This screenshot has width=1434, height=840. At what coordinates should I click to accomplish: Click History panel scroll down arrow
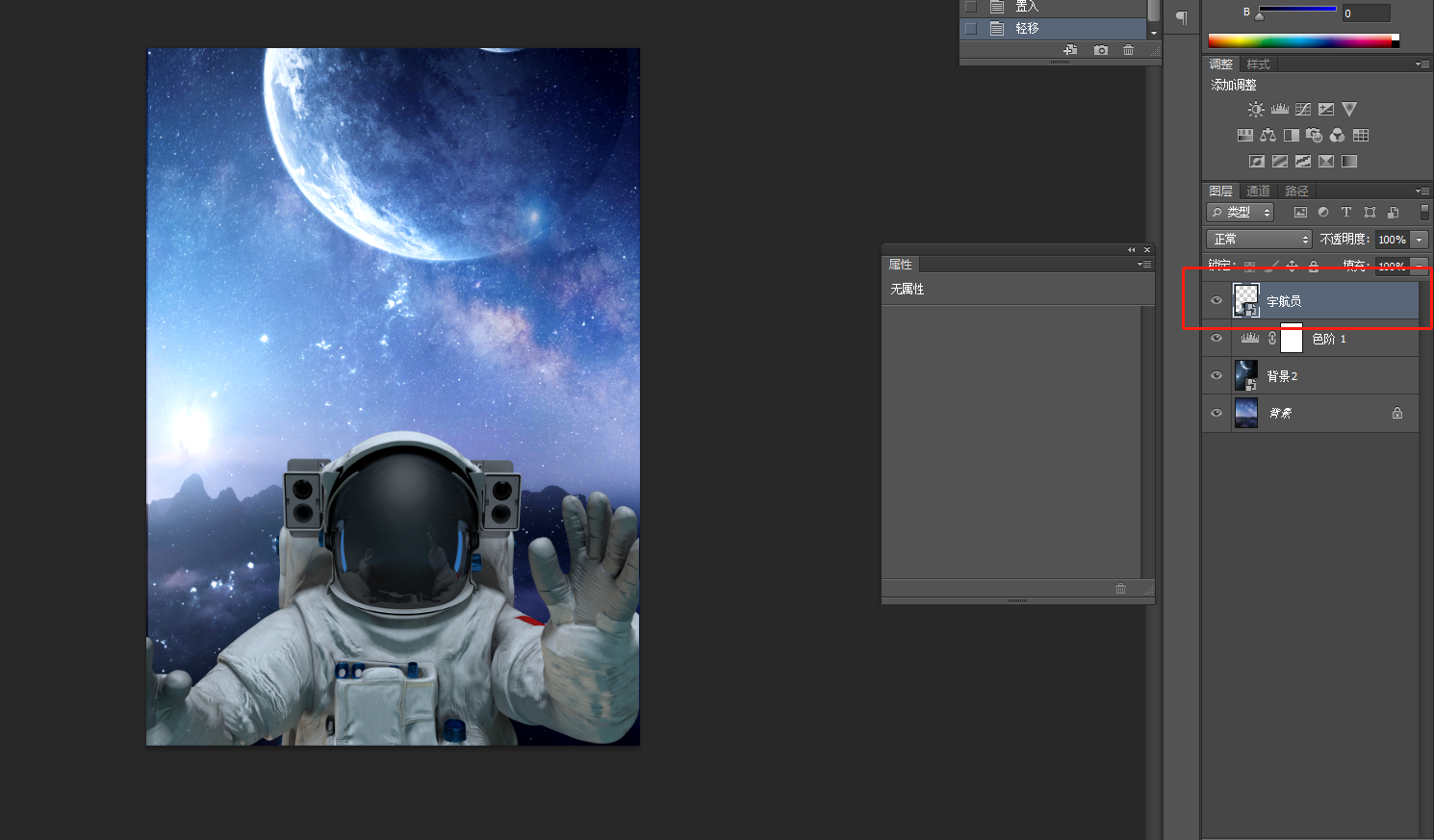click(1154, 34)
